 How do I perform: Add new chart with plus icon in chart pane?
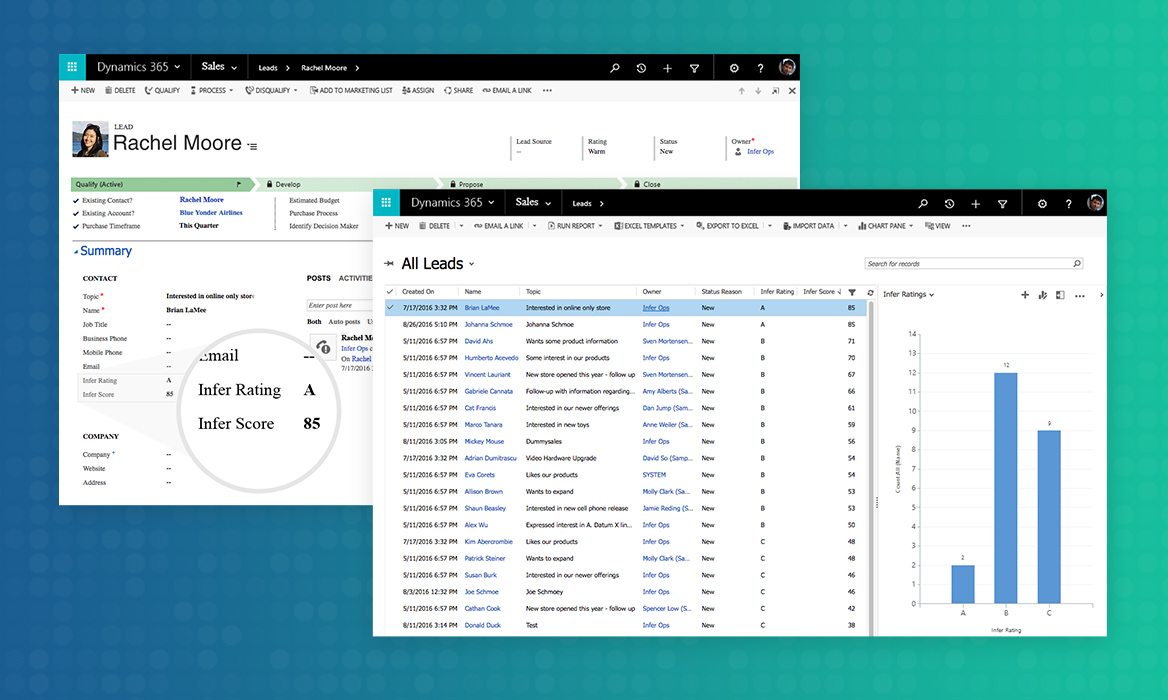click(x=1025, y=295)
